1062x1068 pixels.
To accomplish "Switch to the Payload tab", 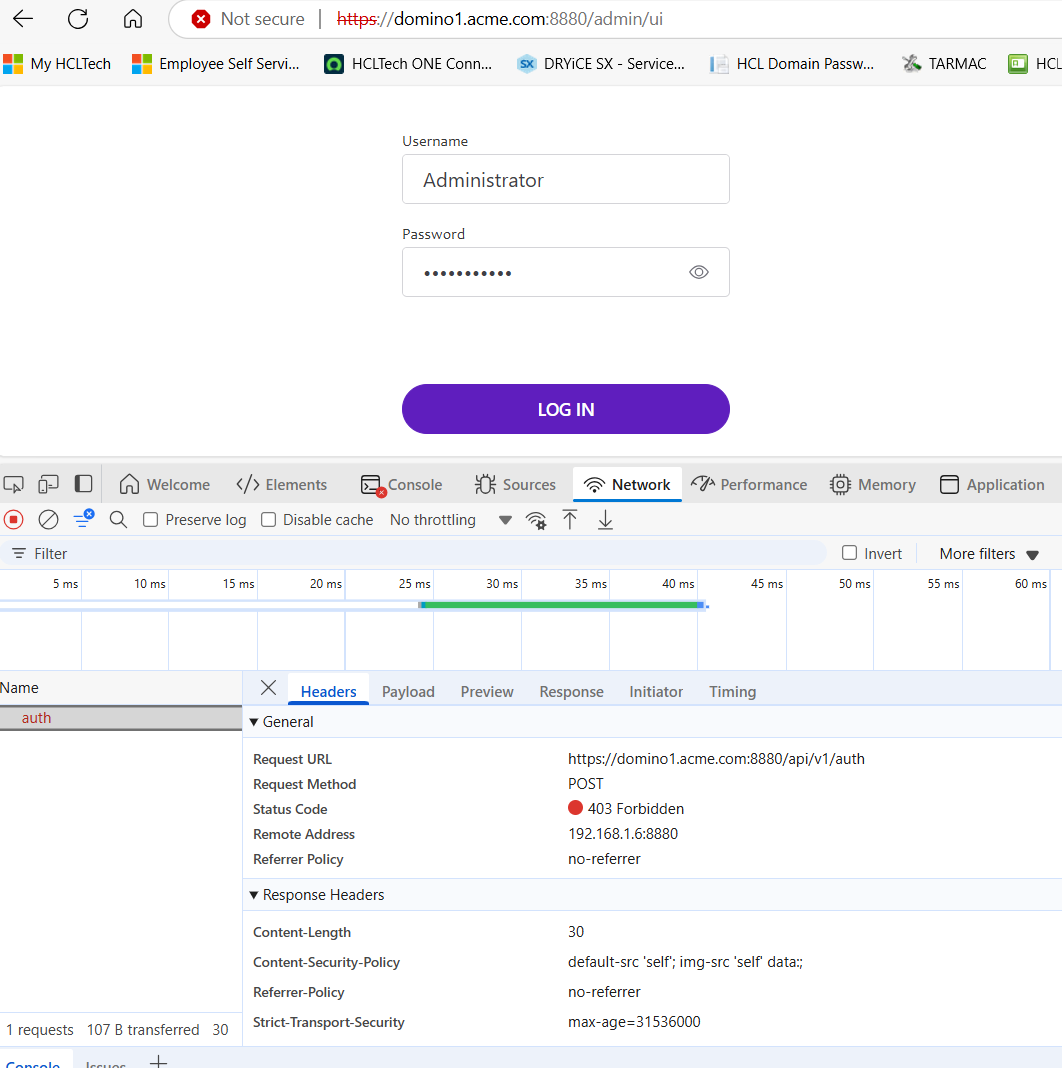I will point(408,692).
